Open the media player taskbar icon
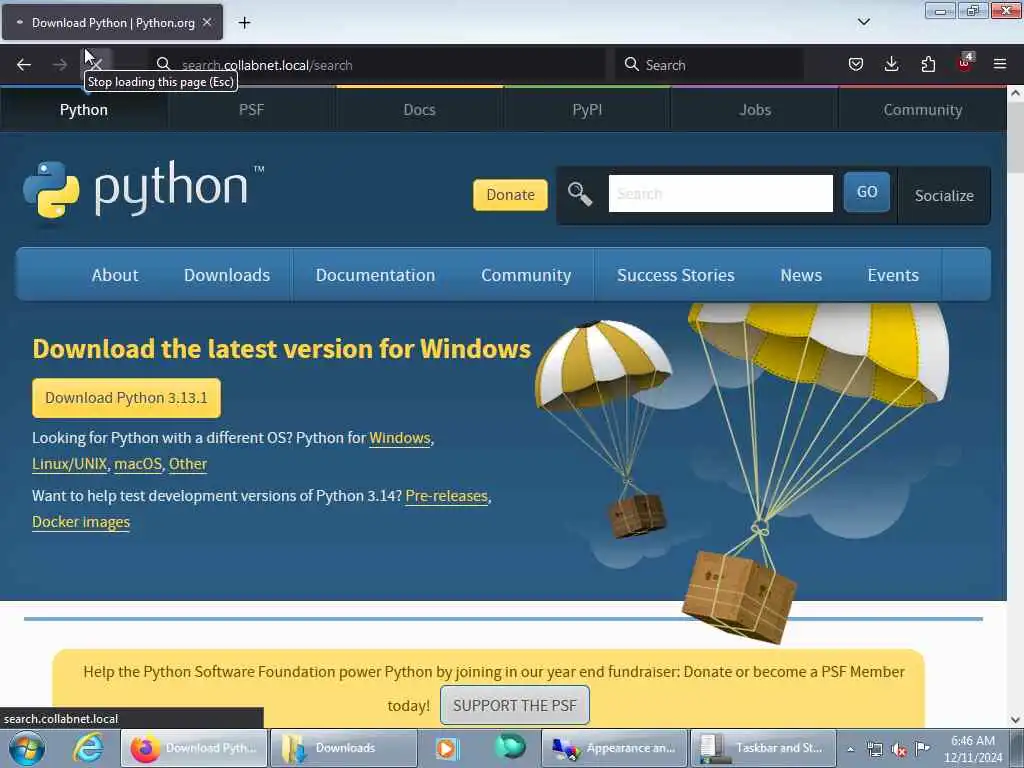The image size is (1024, 768). pos(447,748)
